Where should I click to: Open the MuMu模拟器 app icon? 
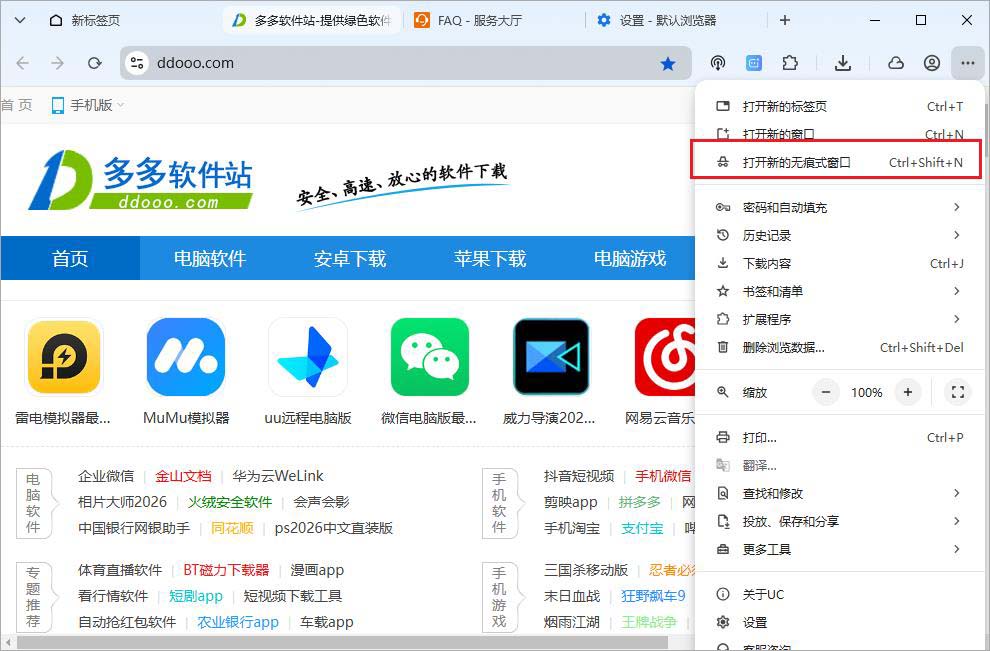click(x=186, y=357)
